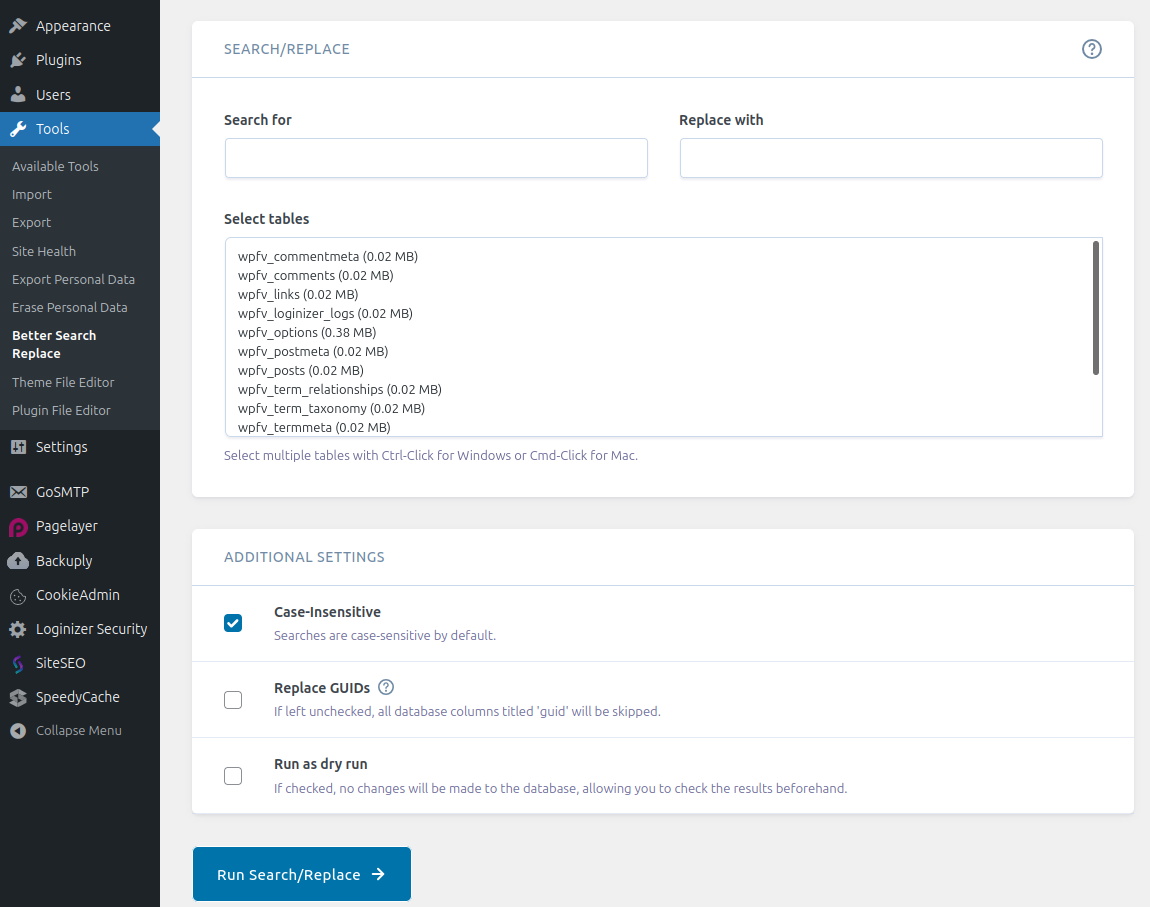
Task: Select wpfv_posts table in list
Action: click(x=300, y=370)
